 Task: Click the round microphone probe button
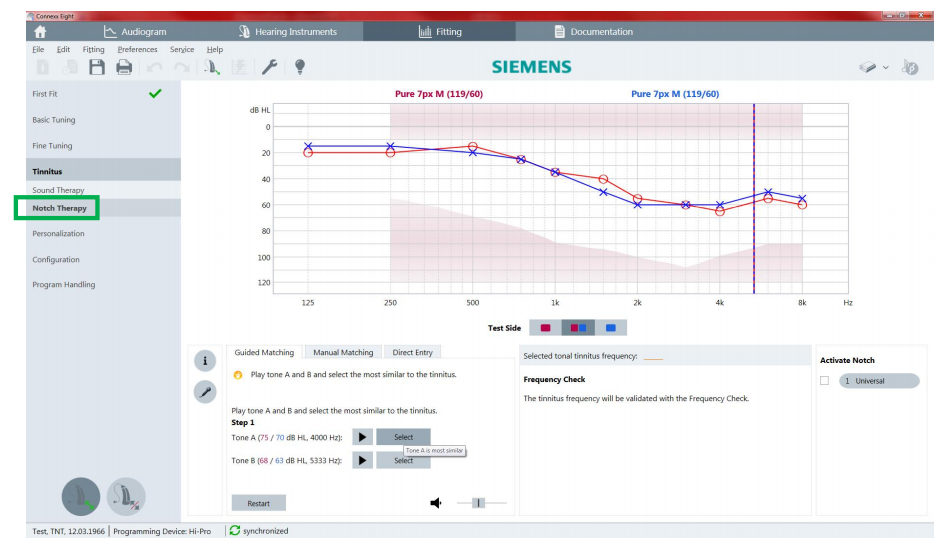205,392
